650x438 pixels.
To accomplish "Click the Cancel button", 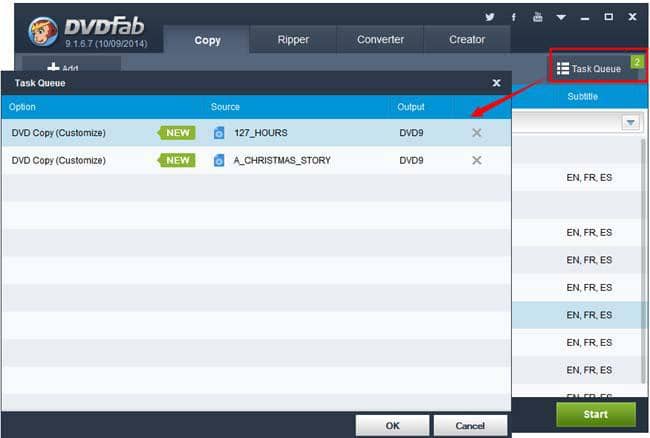I will (470, 426).
